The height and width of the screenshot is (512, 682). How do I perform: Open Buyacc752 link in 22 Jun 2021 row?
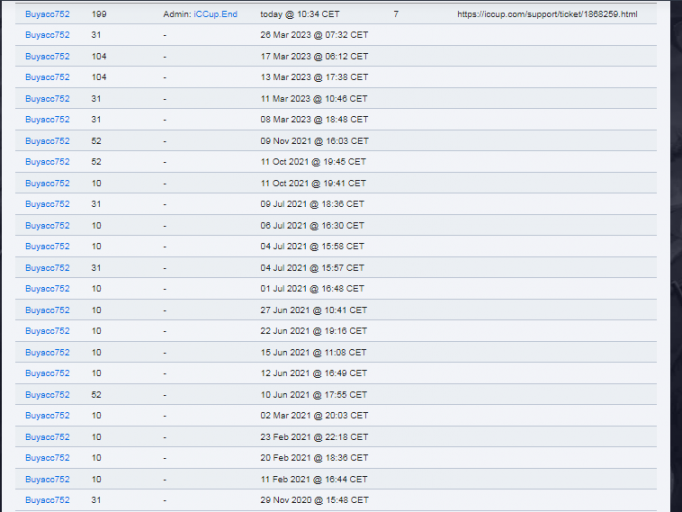coord(47,331)
